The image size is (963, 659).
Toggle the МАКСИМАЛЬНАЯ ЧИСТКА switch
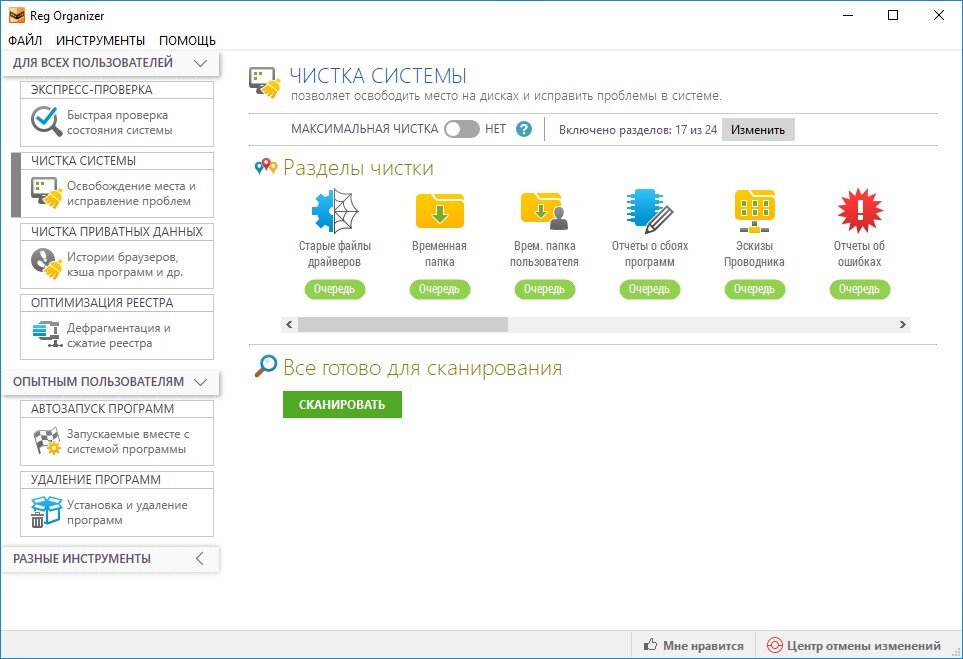(x=462, y=129)
